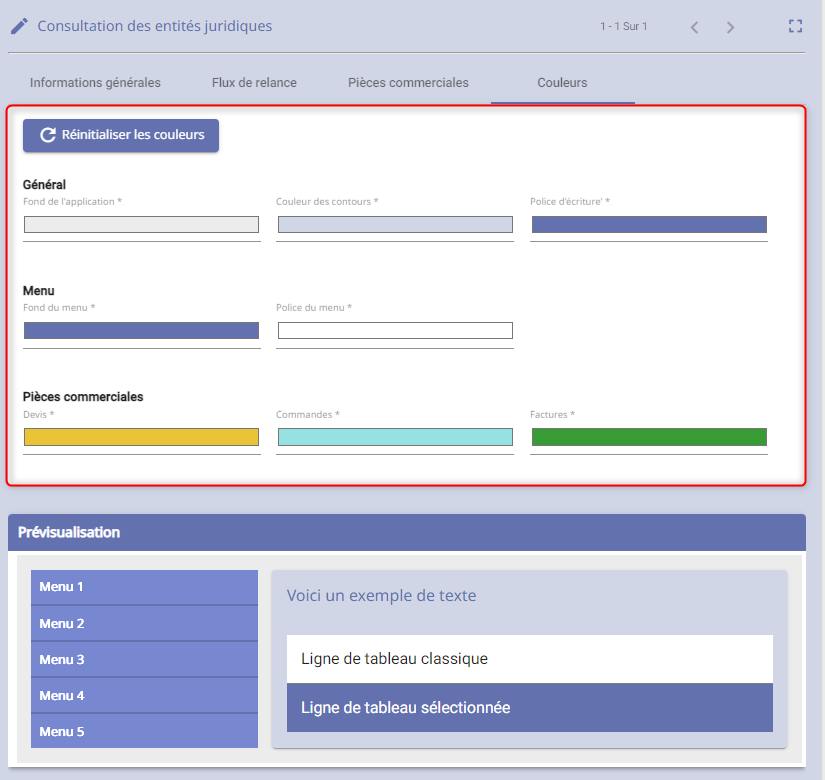
Task: Click the 1 - 1 Sur 1 counter
Action: coord(623,26)
